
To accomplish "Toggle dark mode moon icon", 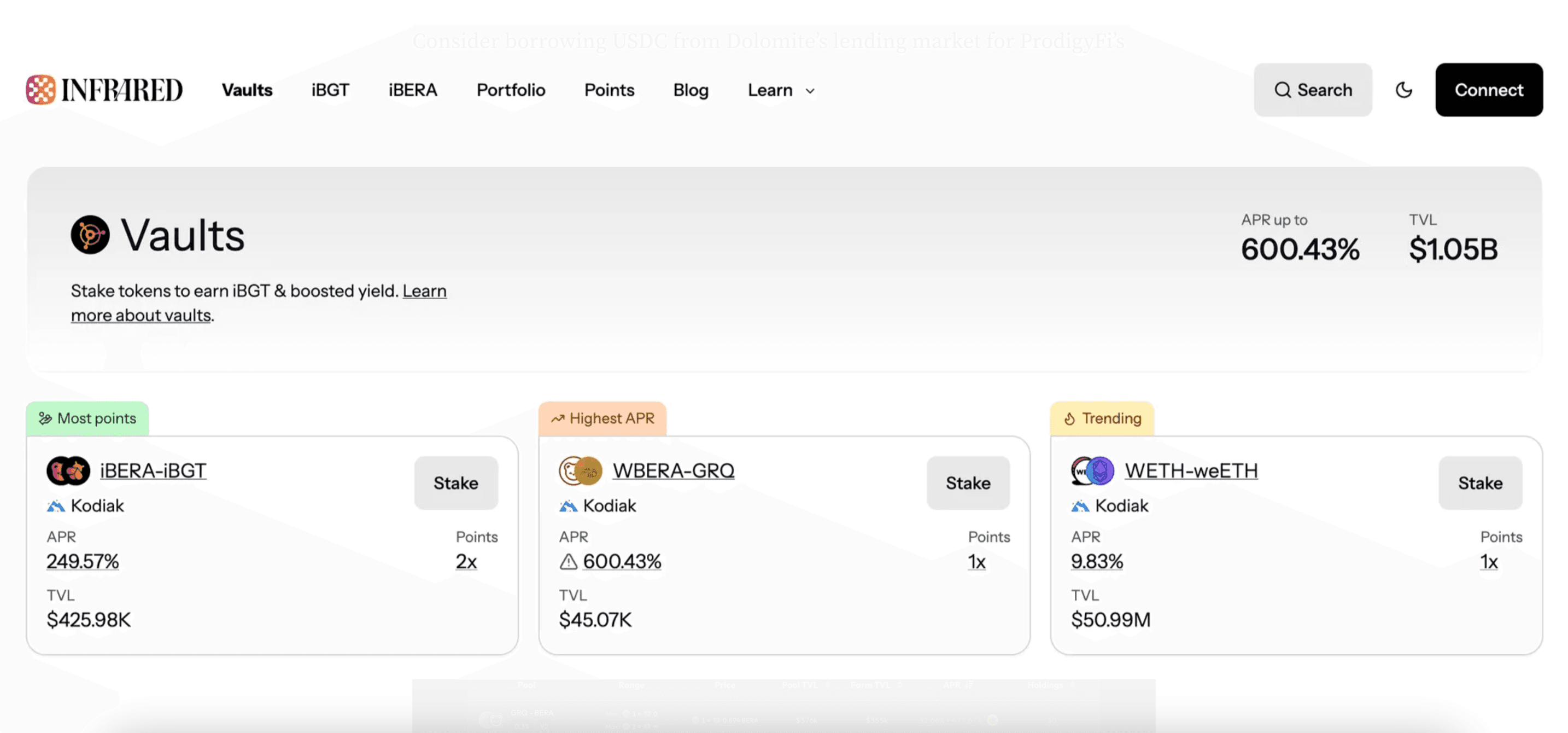I will click(1403, 90).
